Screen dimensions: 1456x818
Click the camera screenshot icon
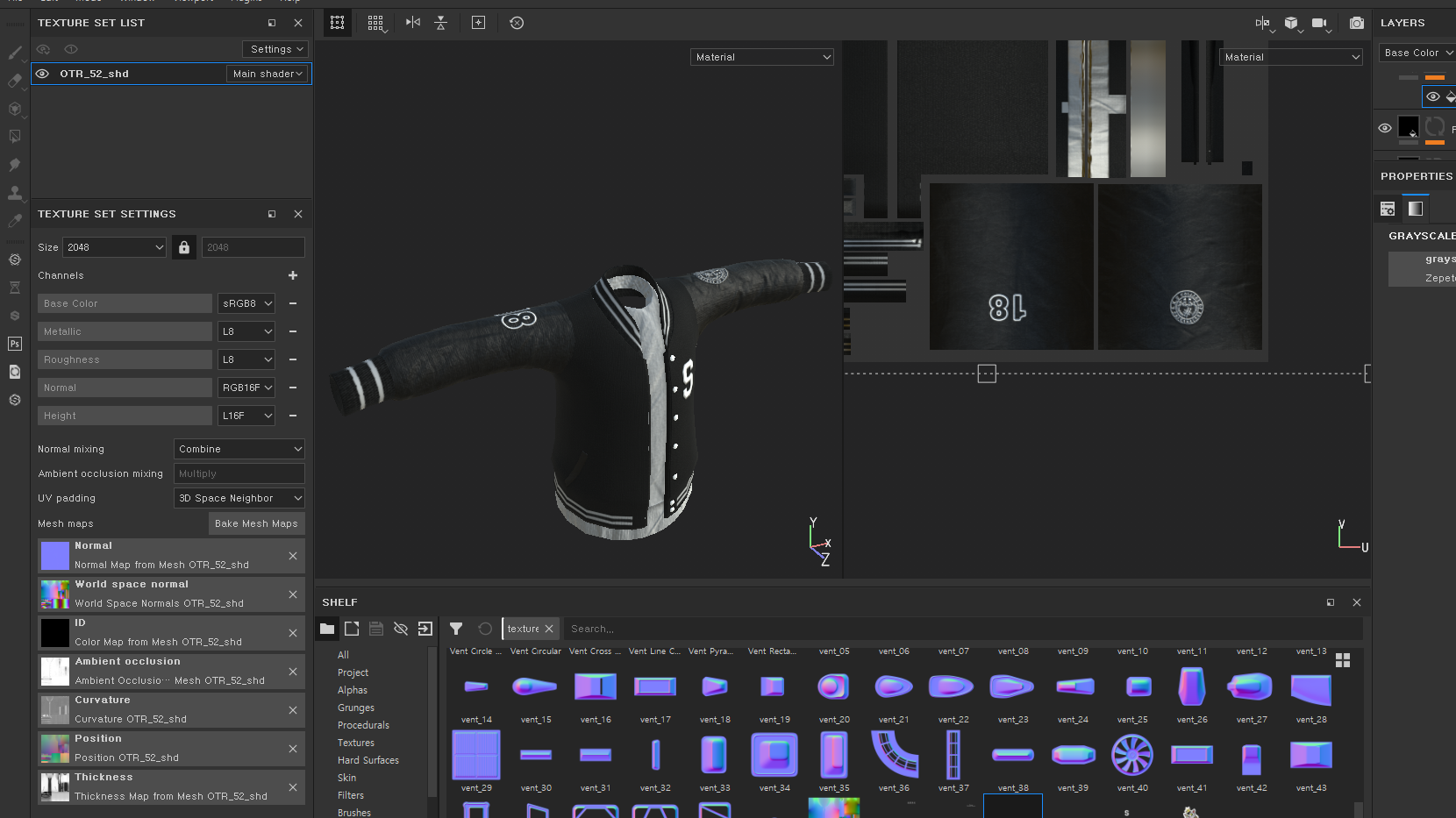pos(1356,23)
